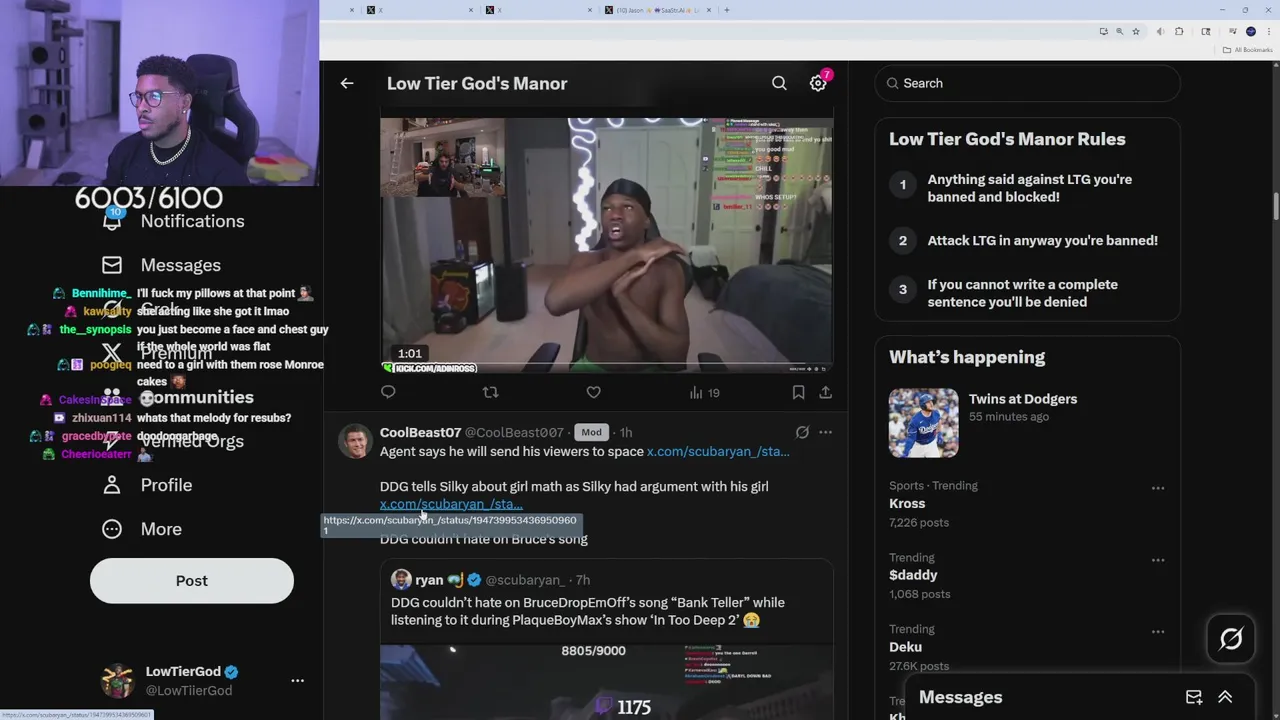Click tab audio speaker icon in toolbar
The width and height of the screenshot is (1280, 720).
click(1160, 32)
